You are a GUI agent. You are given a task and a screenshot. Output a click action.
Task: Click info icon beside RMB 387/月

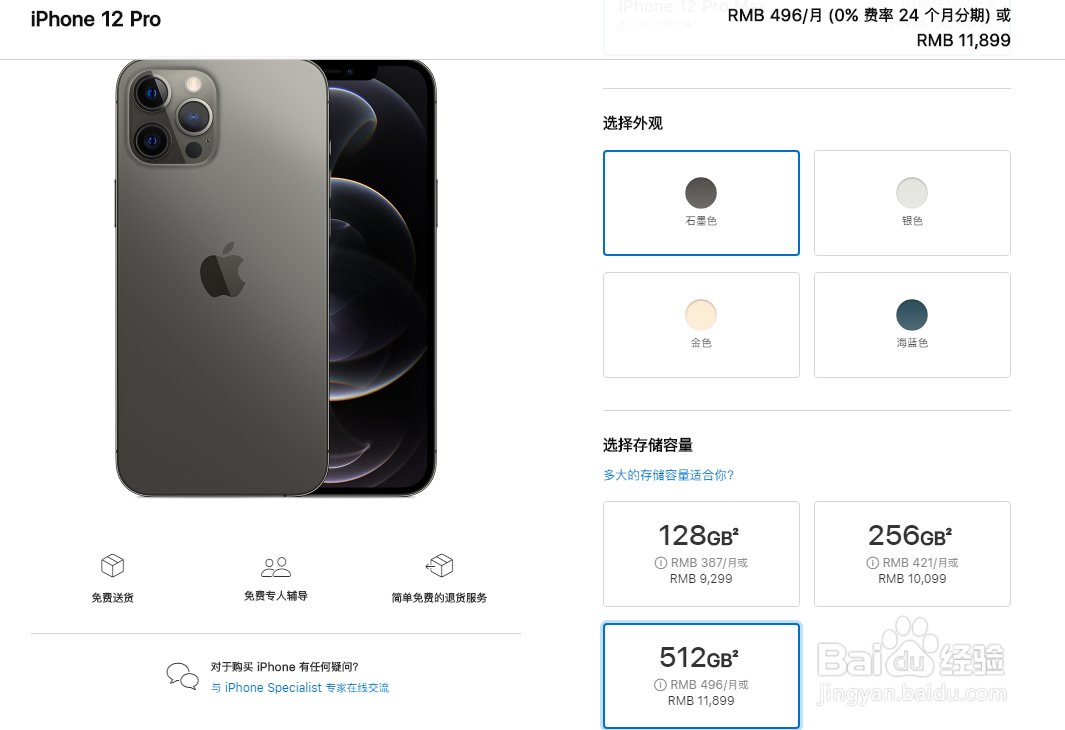[x=660, y=562]
